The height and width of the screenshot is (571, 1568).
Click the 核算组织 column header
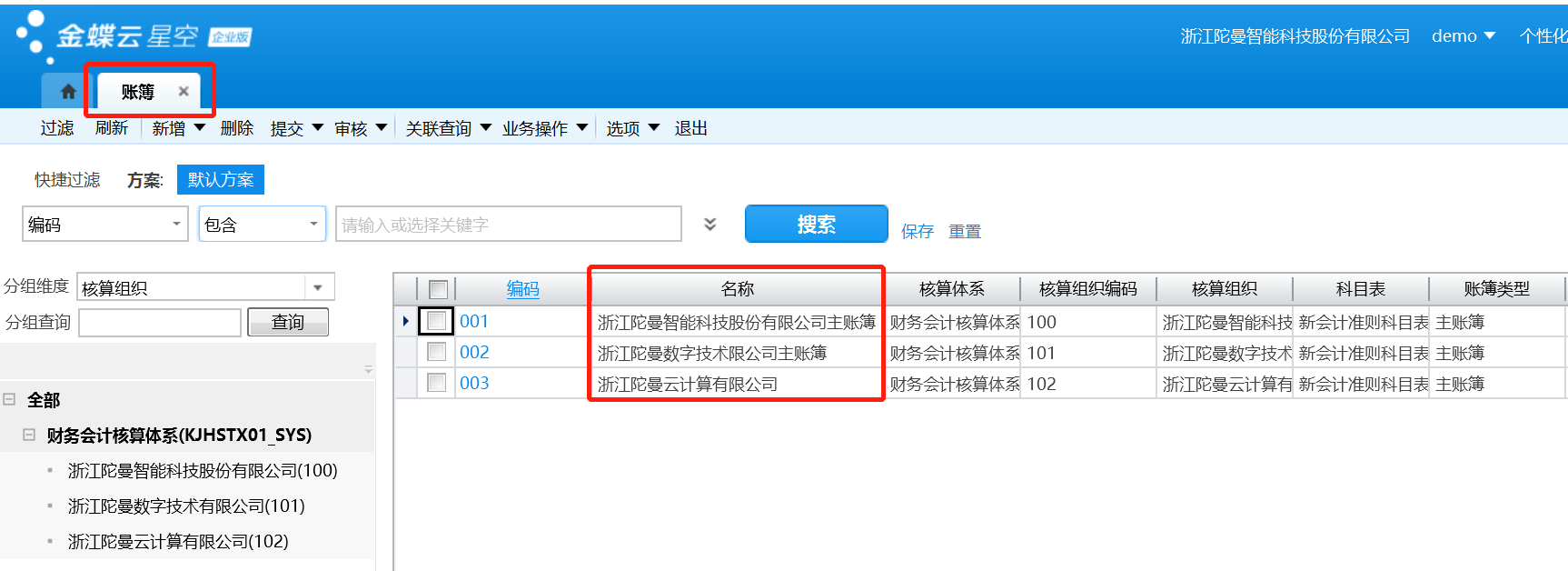(x=1225, y=289)
